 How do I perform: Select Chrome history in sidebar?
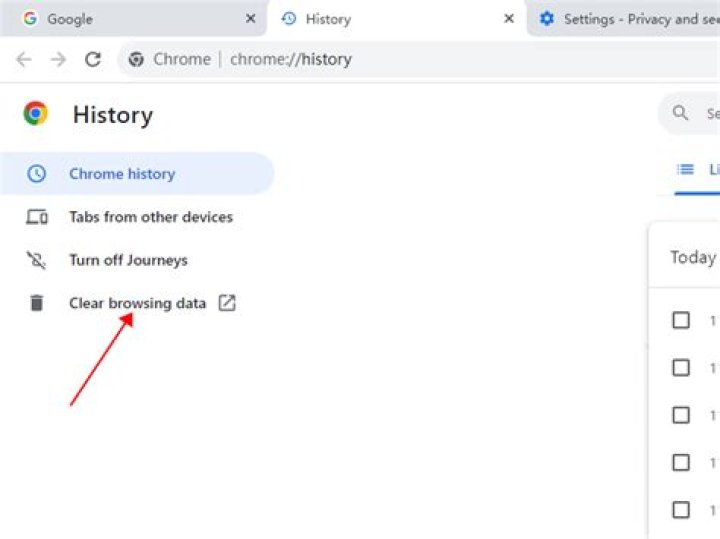[137, 174]
